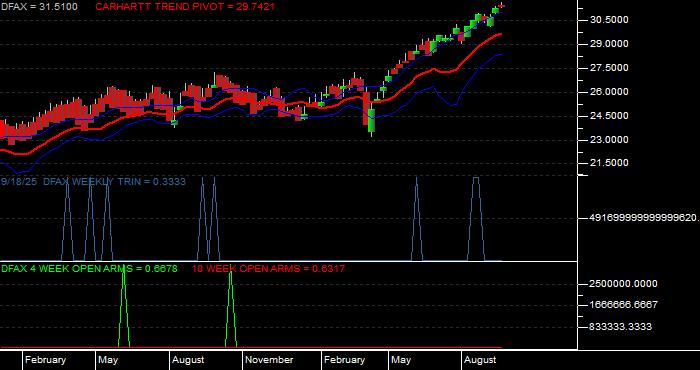Select the February label right after November
The height and width of the screenshot is (370, 700).
pos(345,360)
